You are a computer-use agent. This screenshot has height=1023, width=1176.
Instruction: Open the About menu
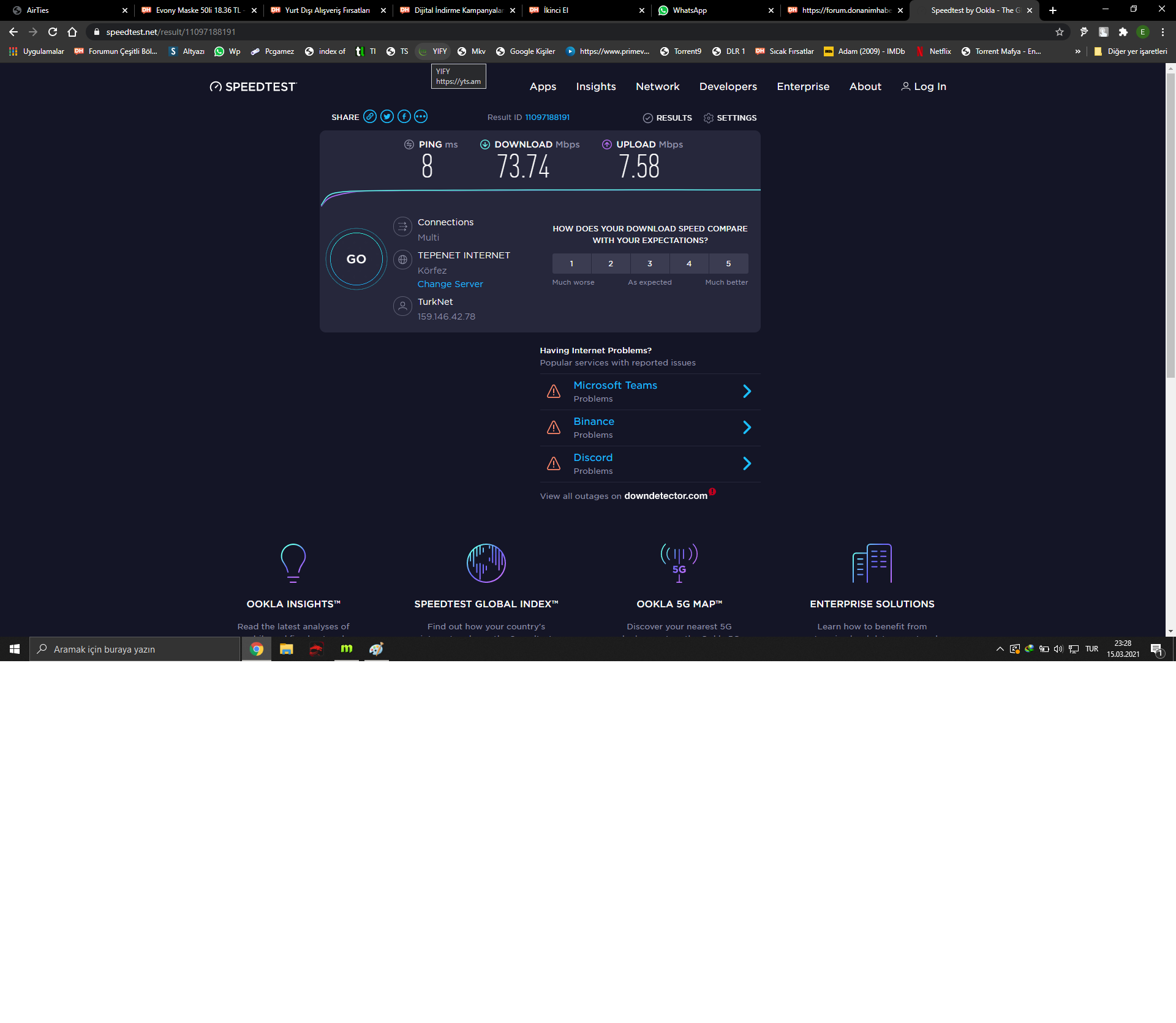865,87
